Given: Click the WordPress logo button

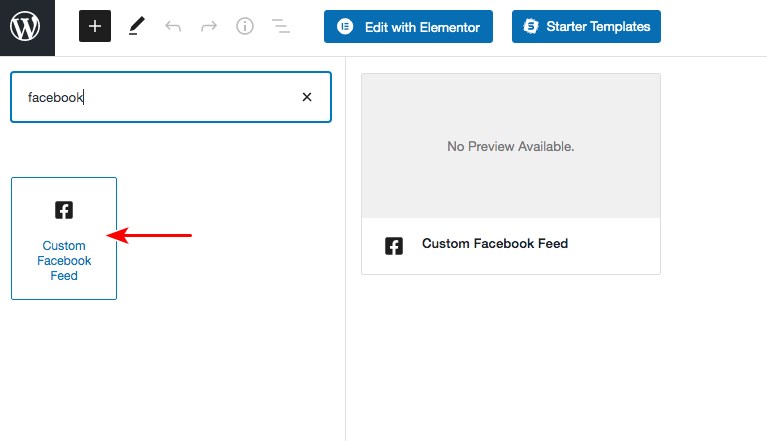Looking at the screenshot, I should point(27,27).
